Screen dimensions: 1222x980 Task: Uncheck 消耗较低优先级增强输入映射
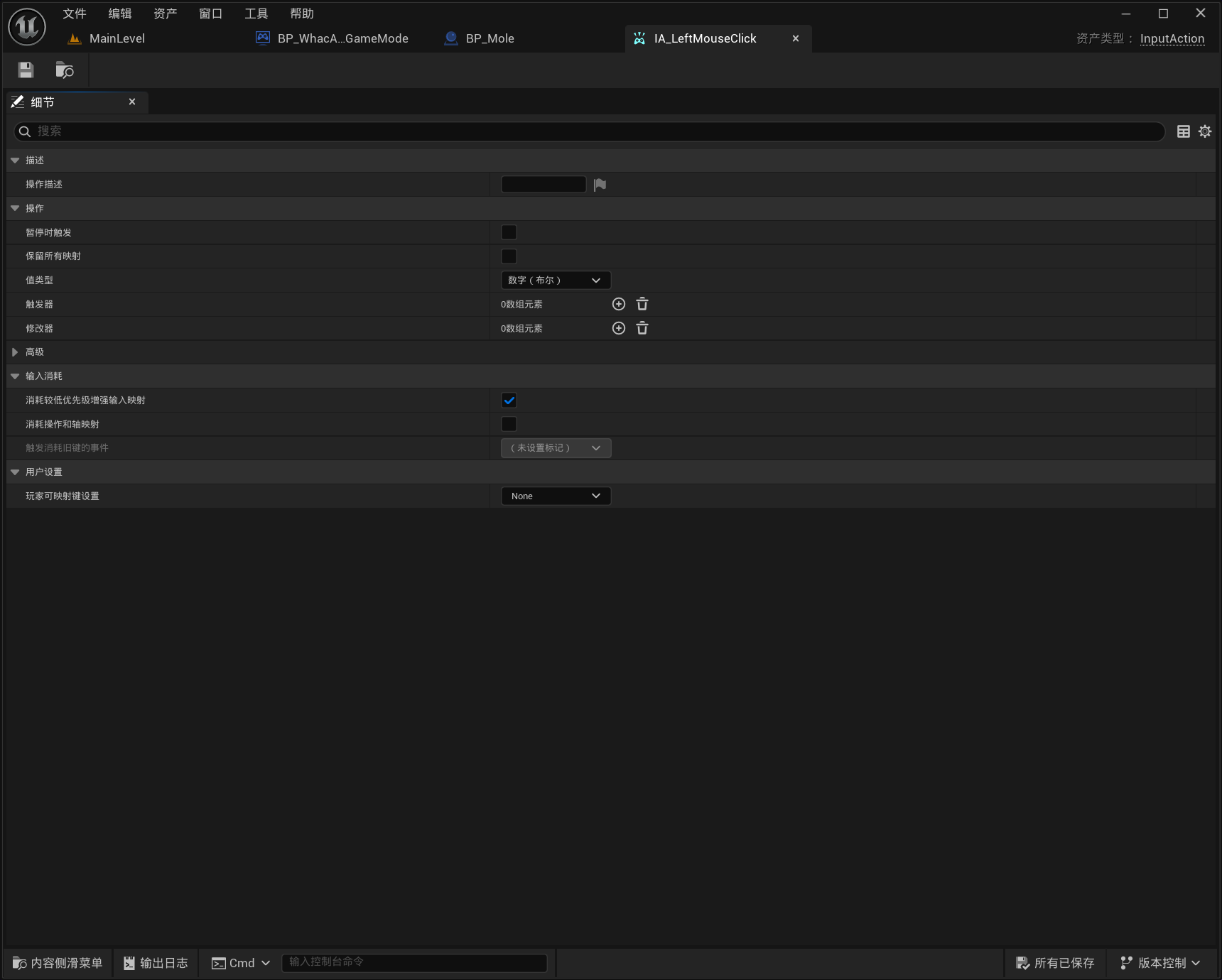click(509, 401)
